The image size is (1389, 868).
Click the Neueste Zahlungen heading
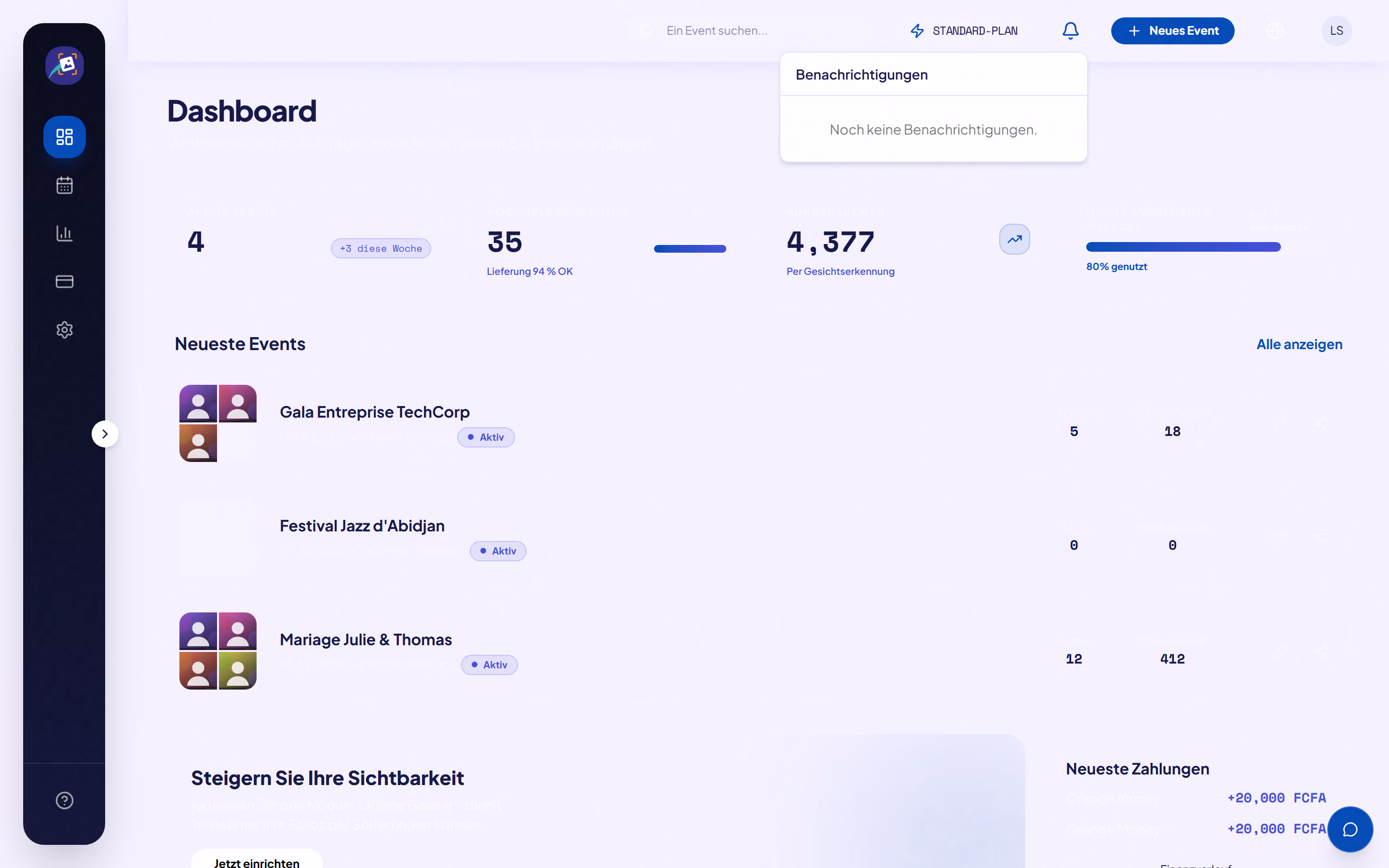click(x=1137, y=769)
